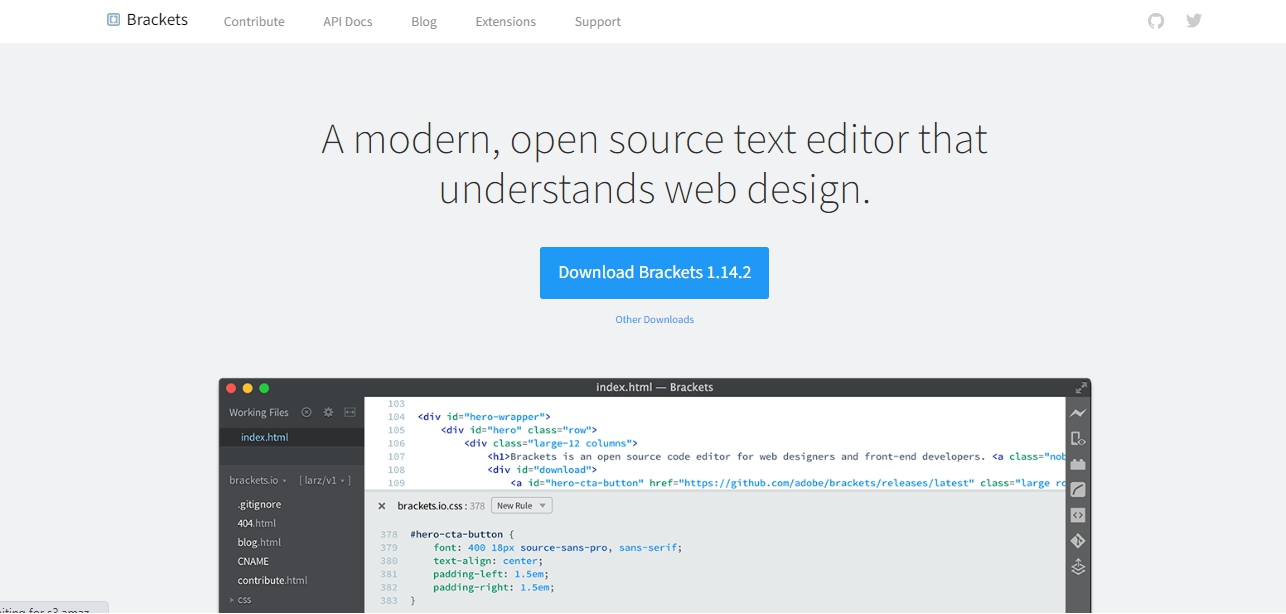
Task: Click line number 109 in the gutter
Action: [x=396, y=483]
